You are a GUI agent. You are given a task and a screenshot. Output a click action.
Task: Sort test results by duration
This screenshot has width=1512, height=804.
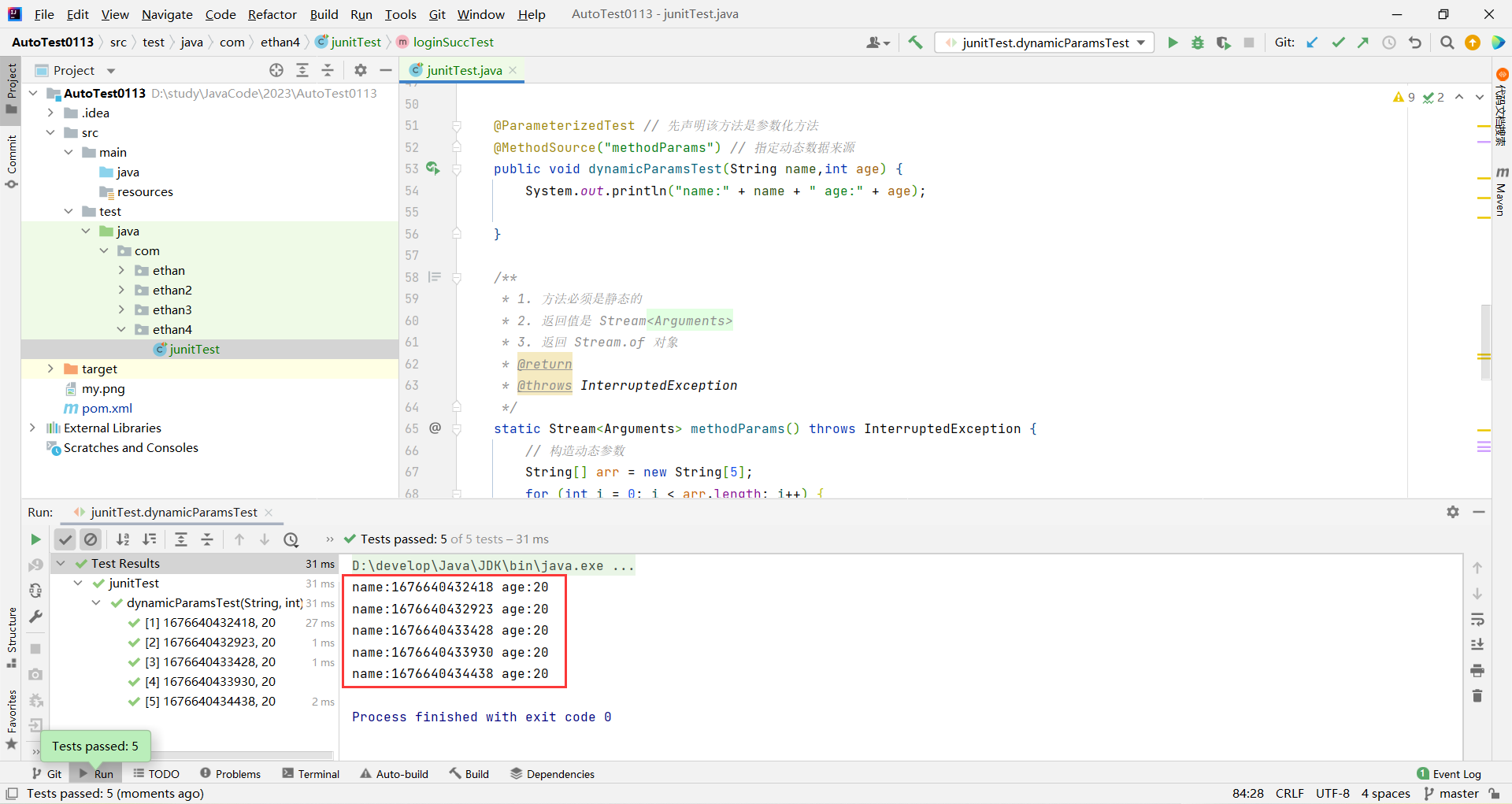coord(149,539)
